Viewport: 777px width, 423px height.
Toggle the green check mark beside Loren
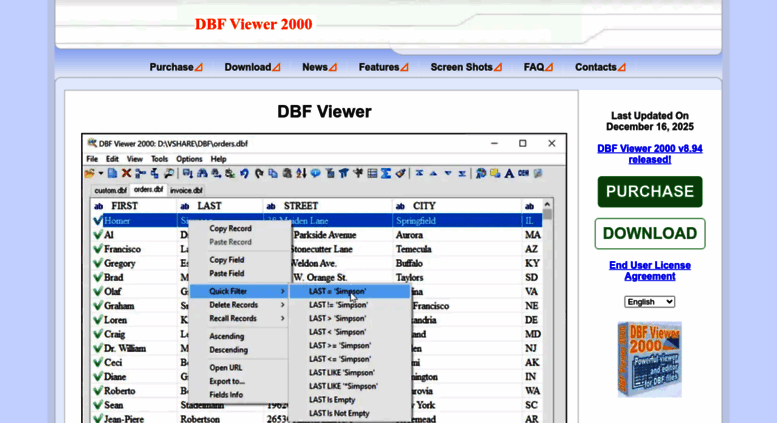pos(98,320)
